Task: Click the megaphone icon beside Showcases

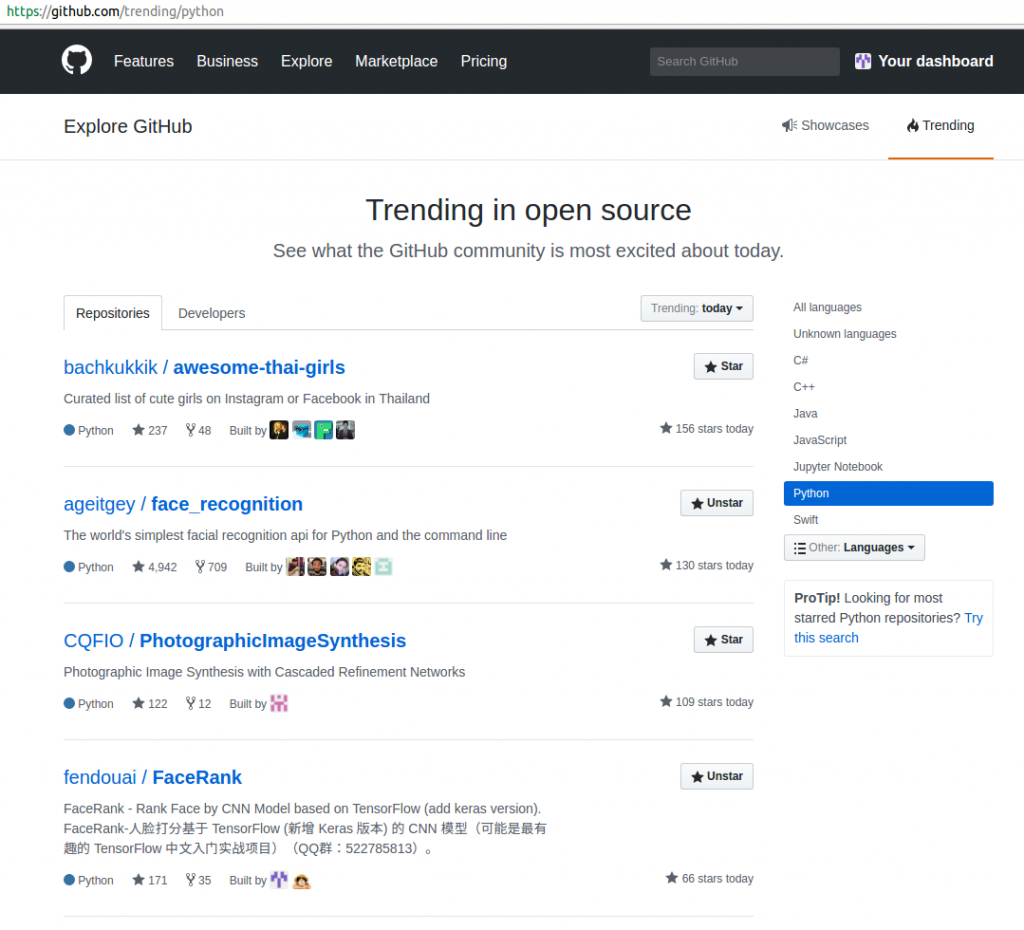Action: coord(790,125)
